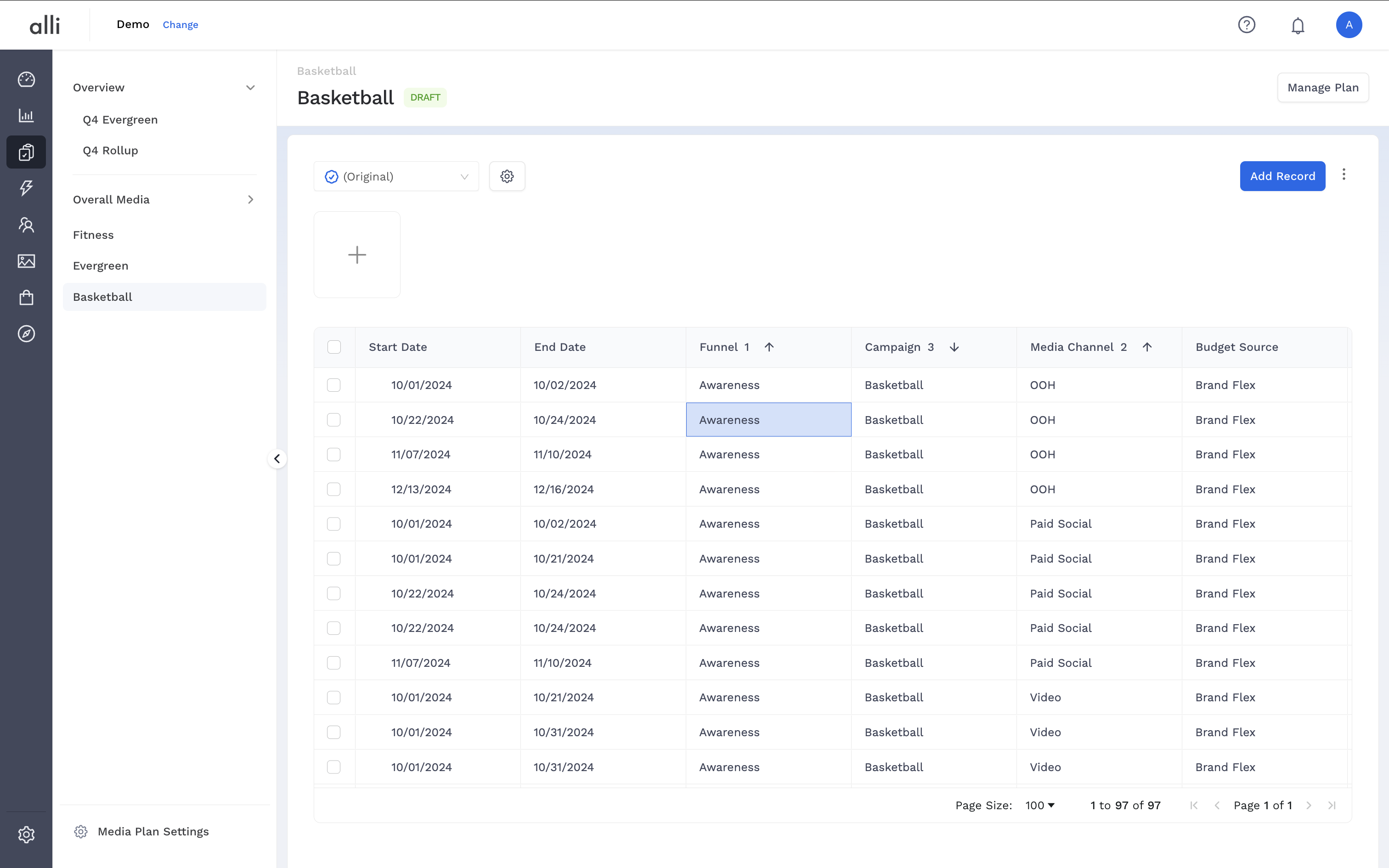Click the Add Record button
This screenshot has width=1389, height=868.
coord(1282,176)
